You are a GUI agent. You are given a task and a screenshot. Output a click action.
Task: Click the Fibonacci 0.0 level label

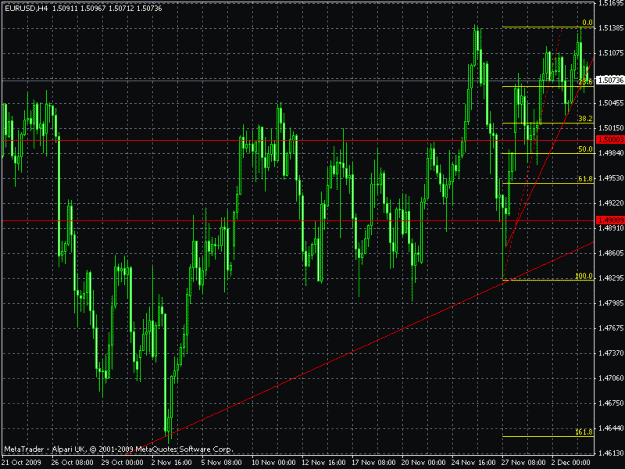pyautogui.click(x=588, y=23)
